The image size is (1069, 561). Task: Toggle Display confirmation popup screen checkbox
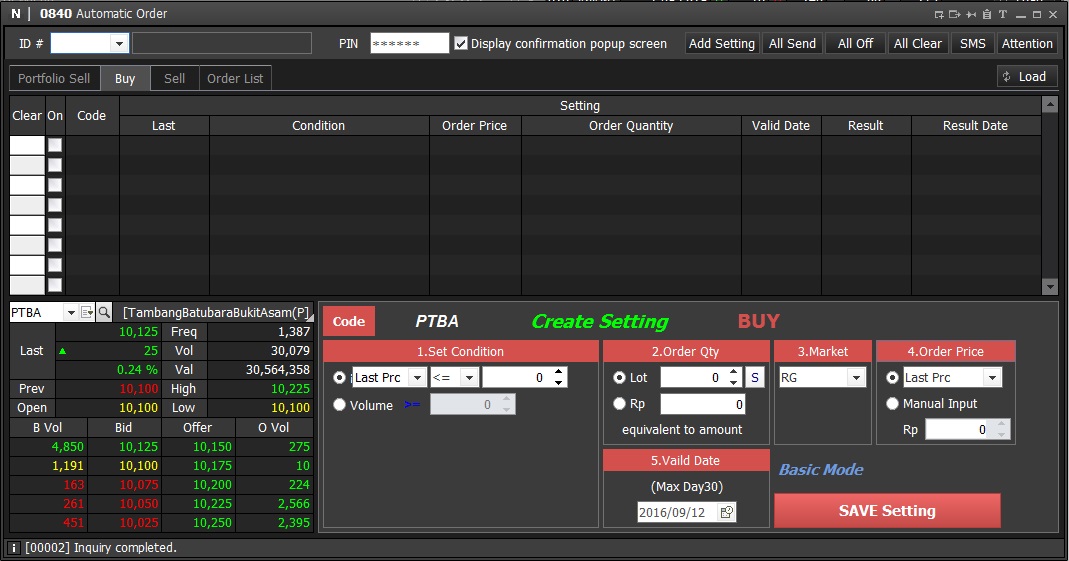461,44
